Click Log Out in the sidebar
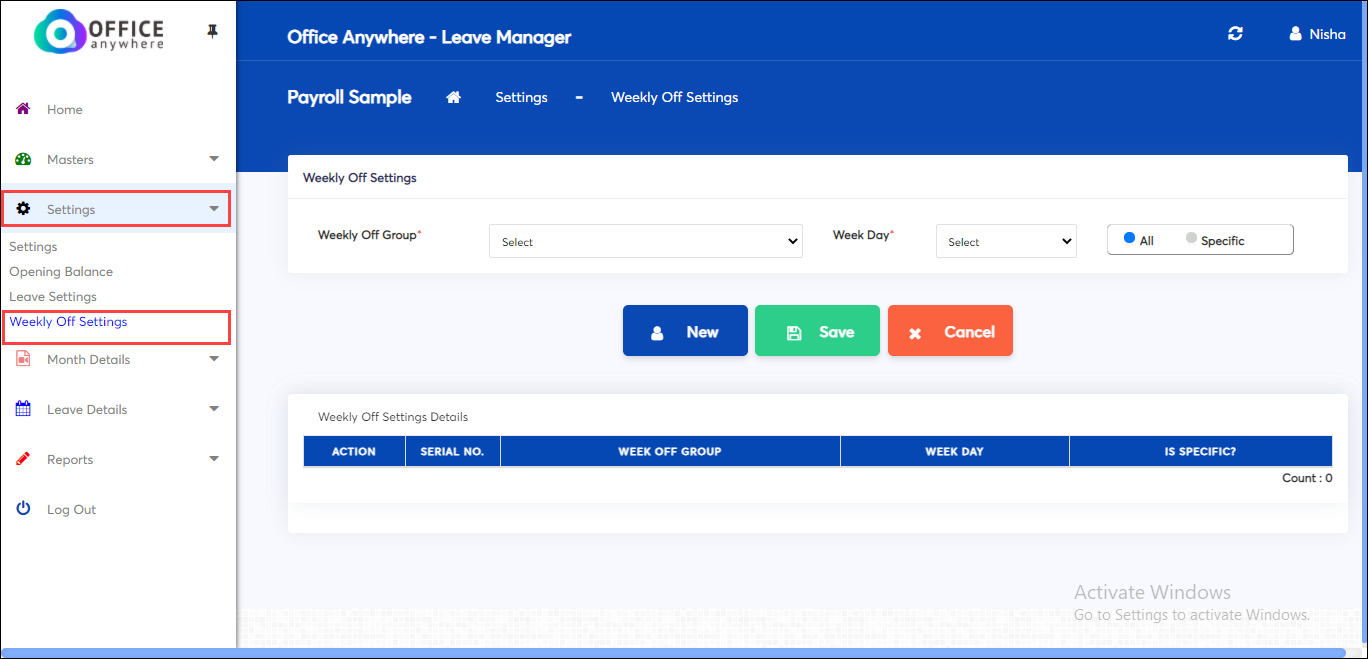The height and width of the screenshot is (659, 1368). pos(71,509)
